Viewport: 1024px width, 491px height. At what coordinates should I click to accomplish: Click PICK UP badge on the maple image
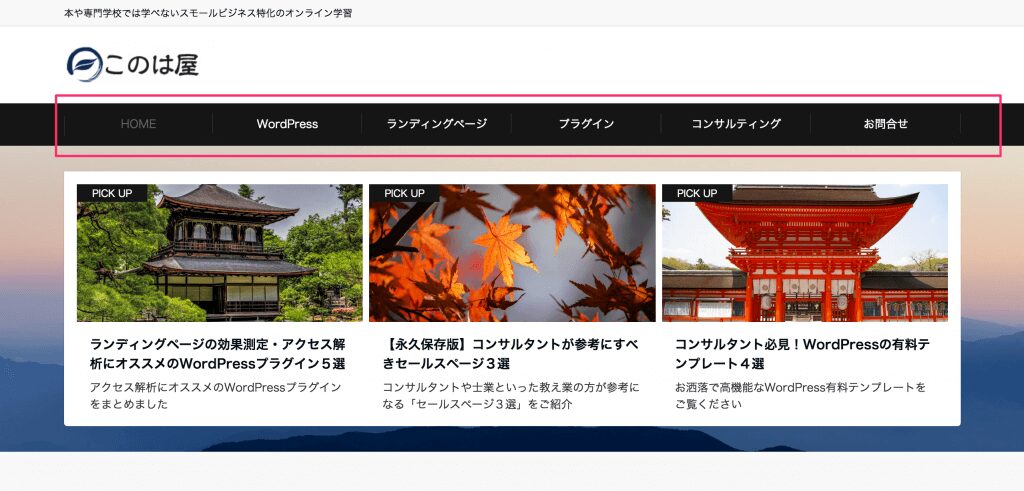pyautogui.click(x=404, y=193)
